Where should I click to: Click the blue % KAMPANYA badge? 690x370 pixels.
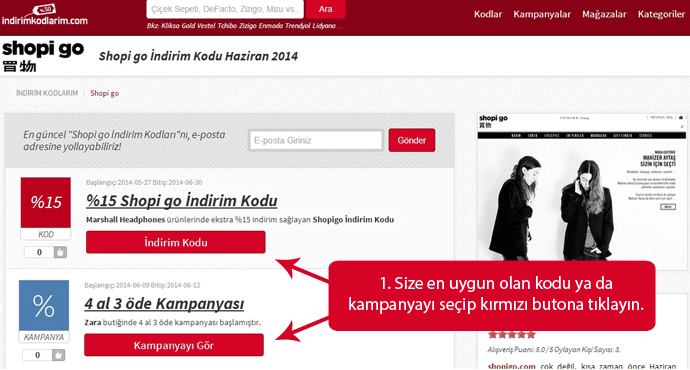click(x=44, y=311)
